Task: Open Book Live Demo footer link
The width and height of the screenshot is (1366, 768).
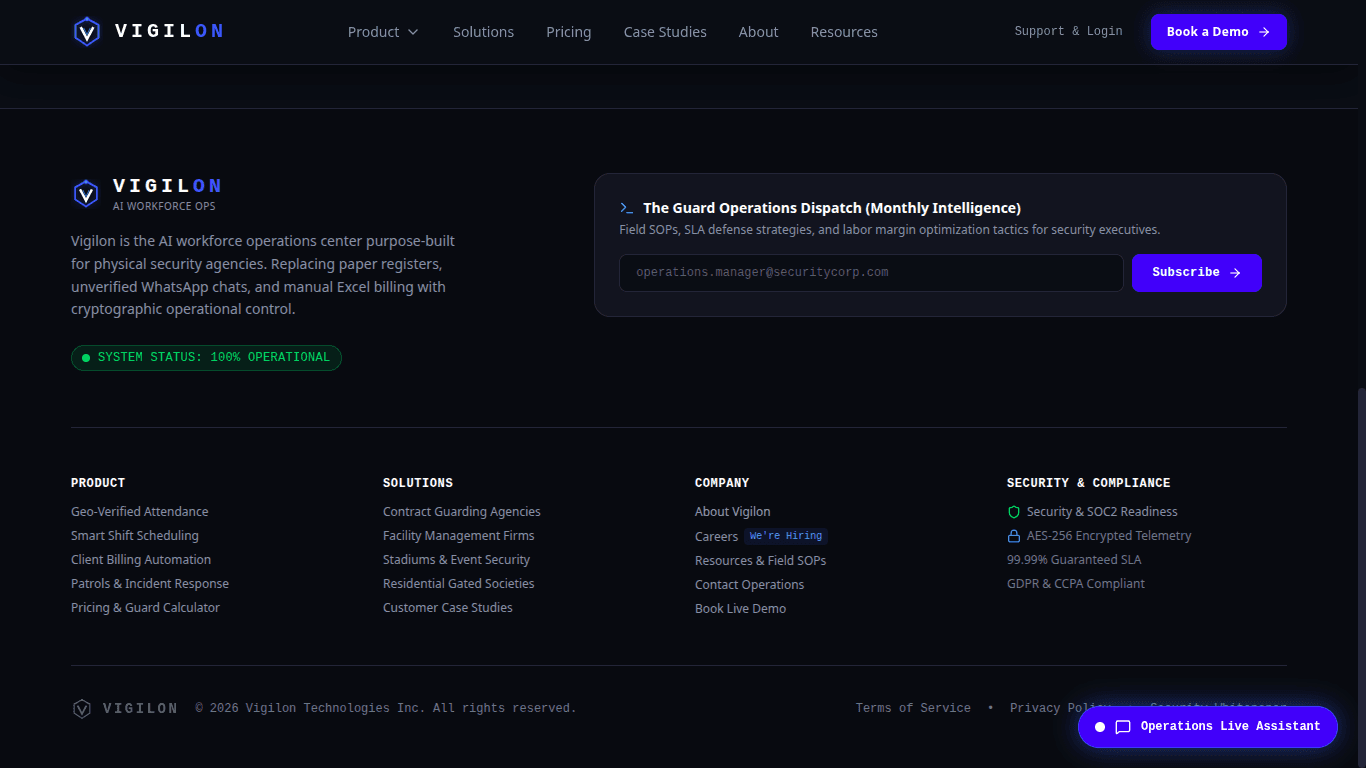Action: [741, 609]
